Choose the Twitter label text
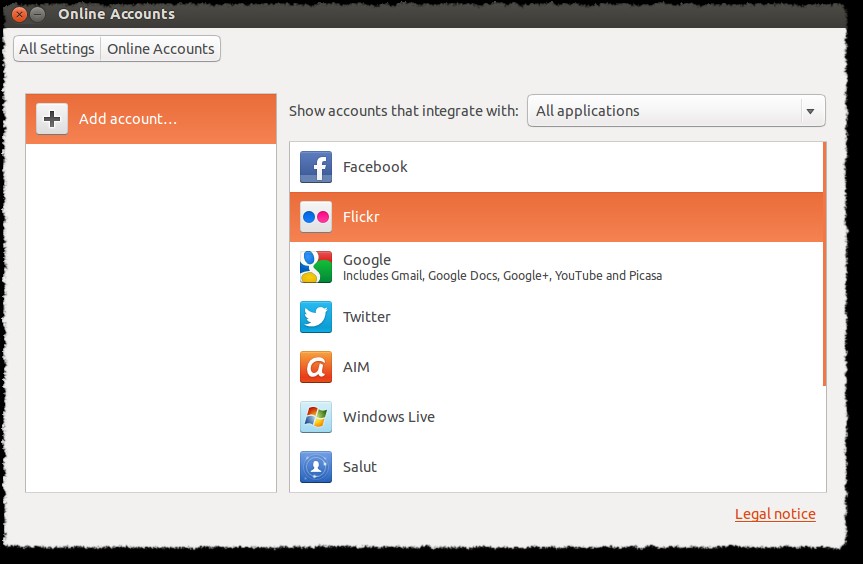 (367, 317)
